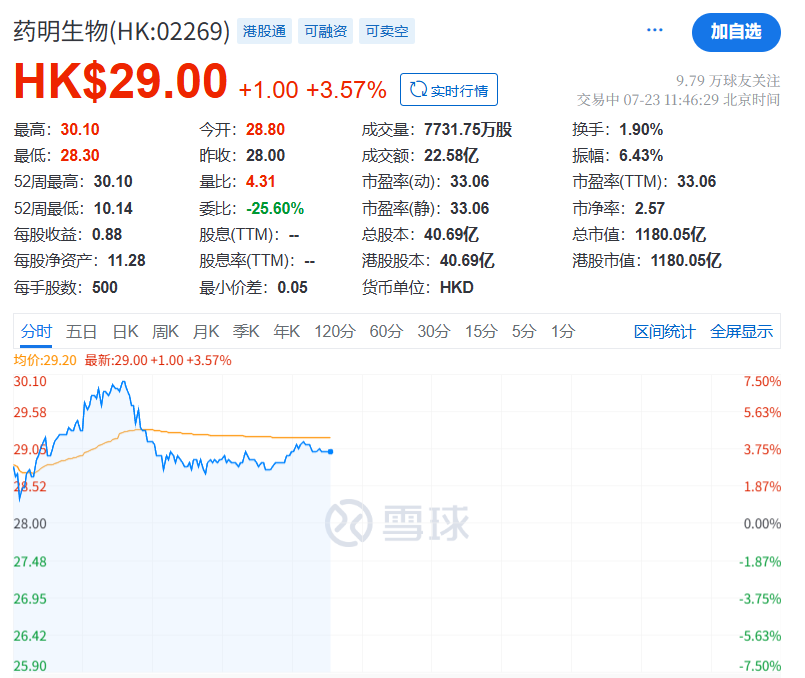Click the -7.50% axis label
Image resolution: width=805 pixels, height=678 pixels.
(x=760, y=666)
